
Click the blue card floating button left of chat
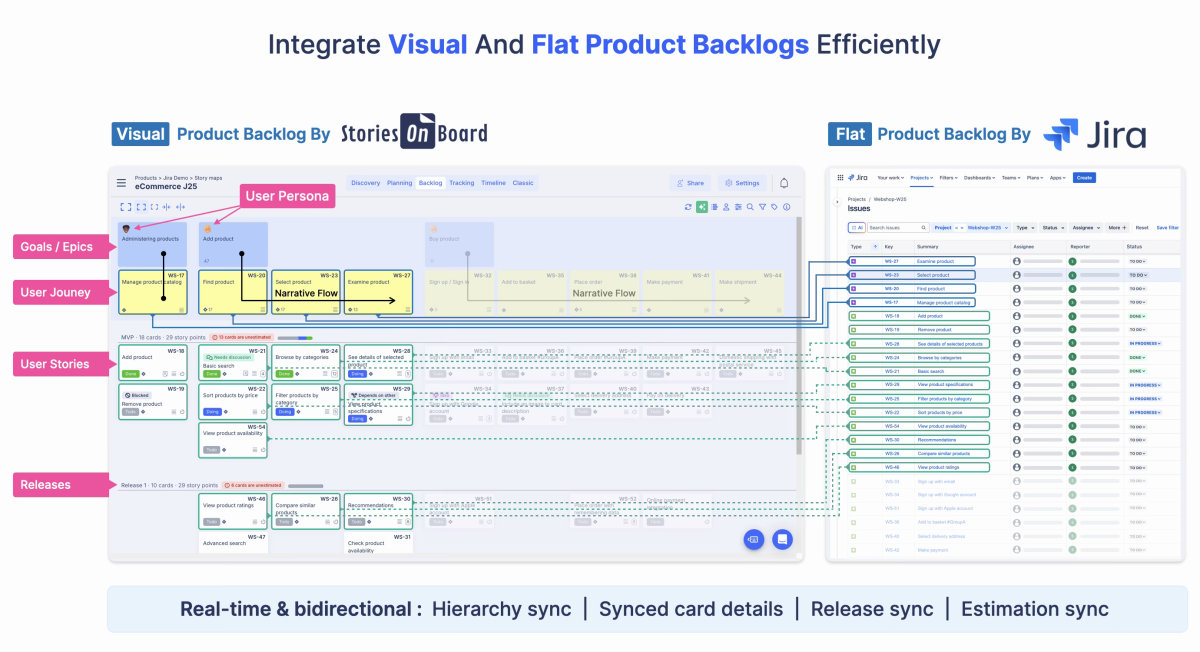pos(754,539)
